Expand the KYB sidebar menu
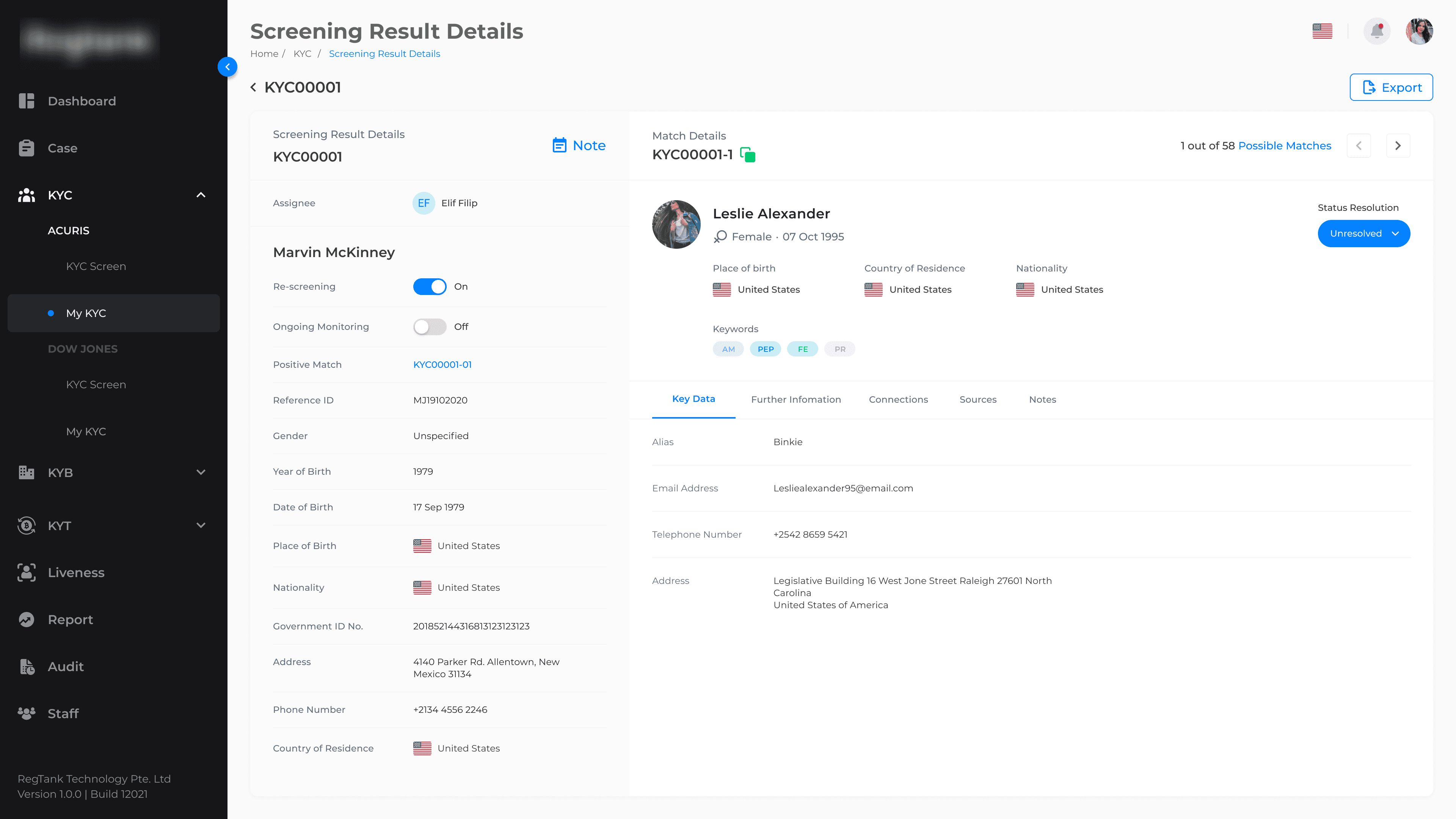 click(x=201, y=472)
